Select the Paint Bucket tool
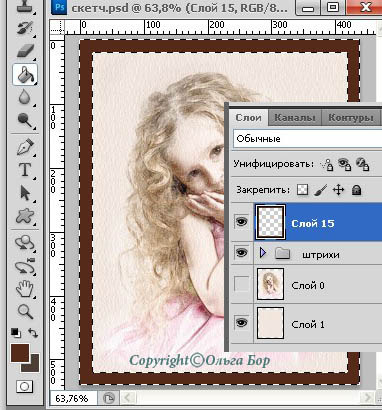The width and height of the screenshot is (382, 410). click(x=25, y=75)
